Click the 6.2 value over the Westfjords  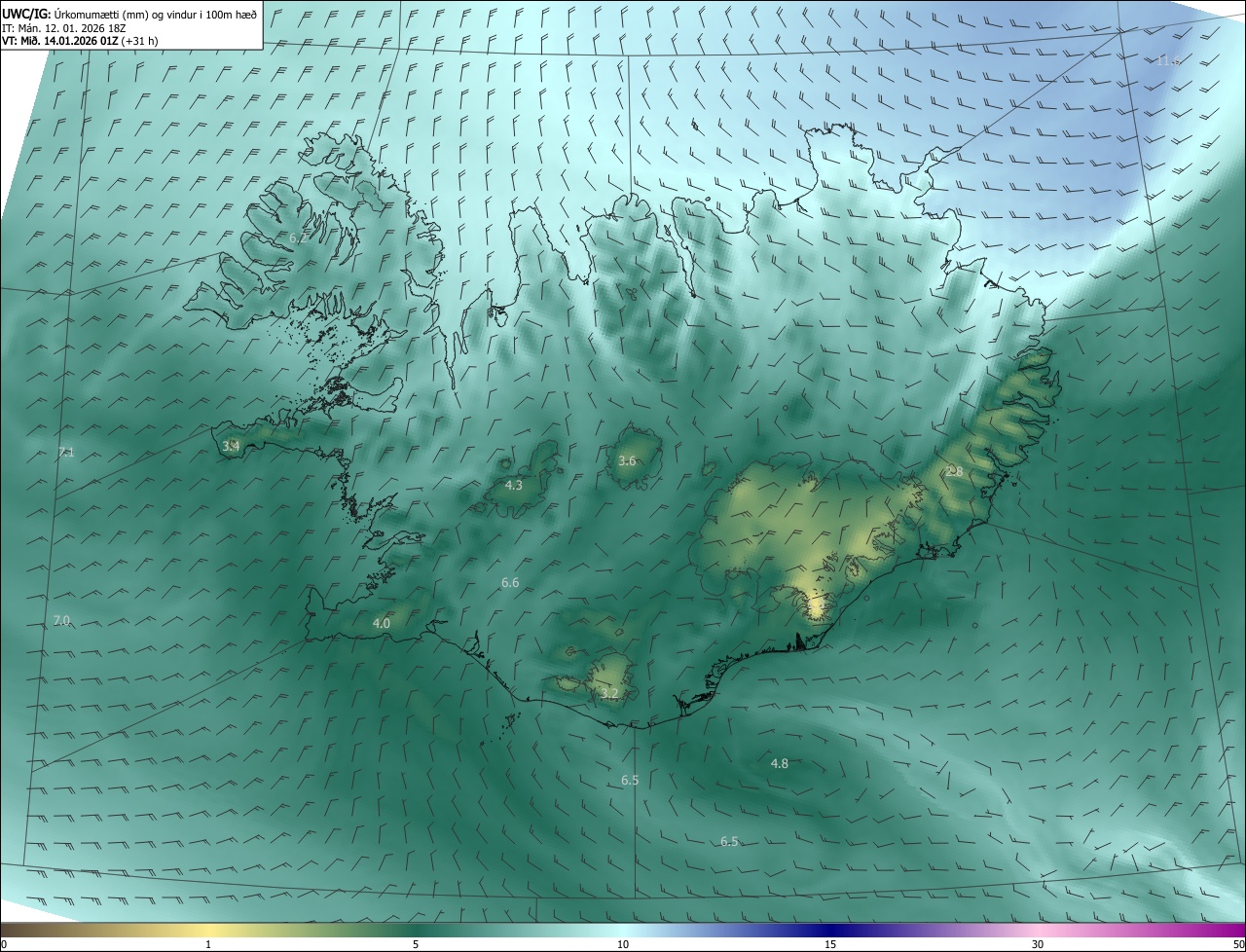coord(299,238)
